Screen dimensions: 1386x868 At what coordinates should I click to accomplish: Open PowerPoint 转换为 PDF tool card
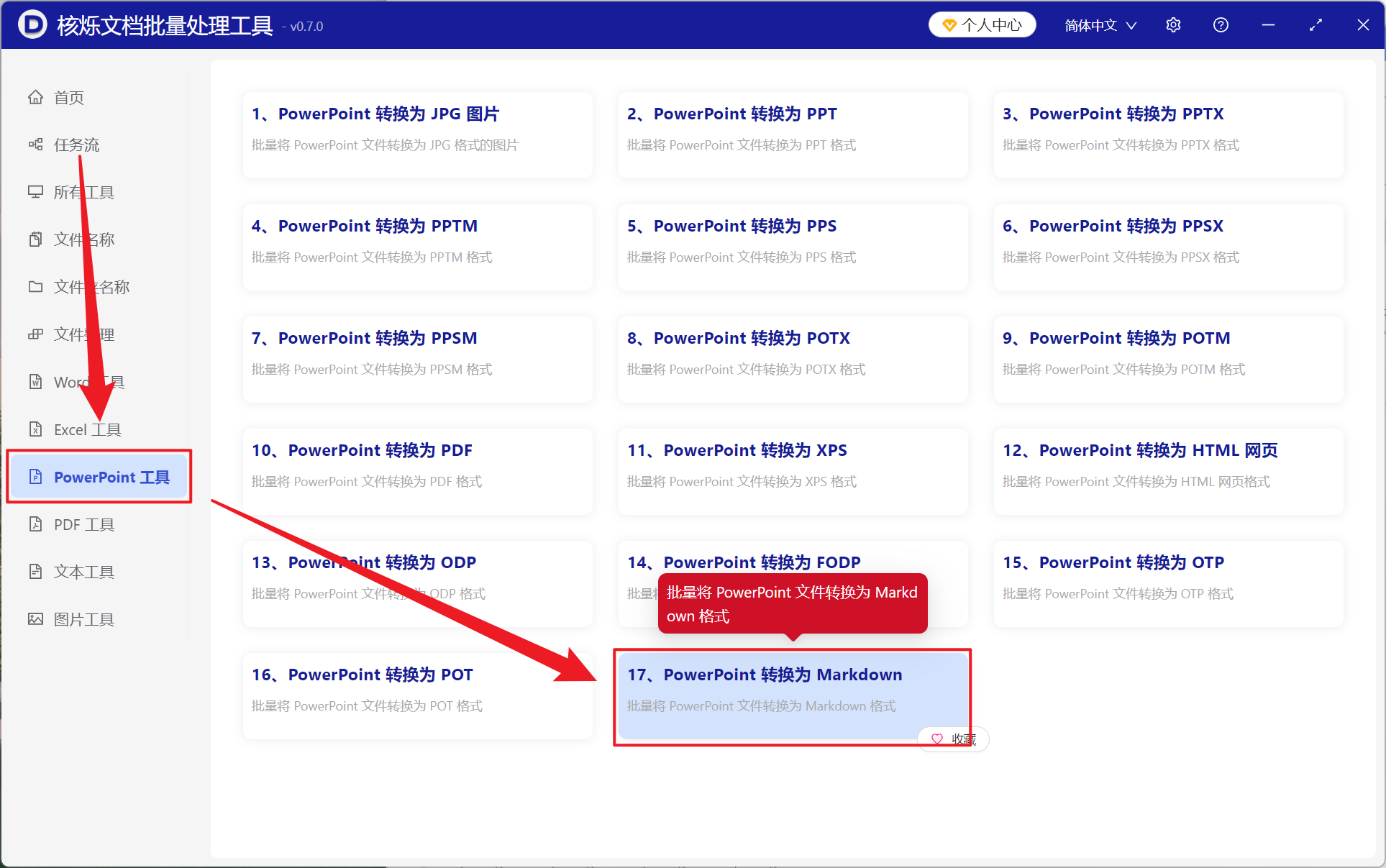pos(417,472)
